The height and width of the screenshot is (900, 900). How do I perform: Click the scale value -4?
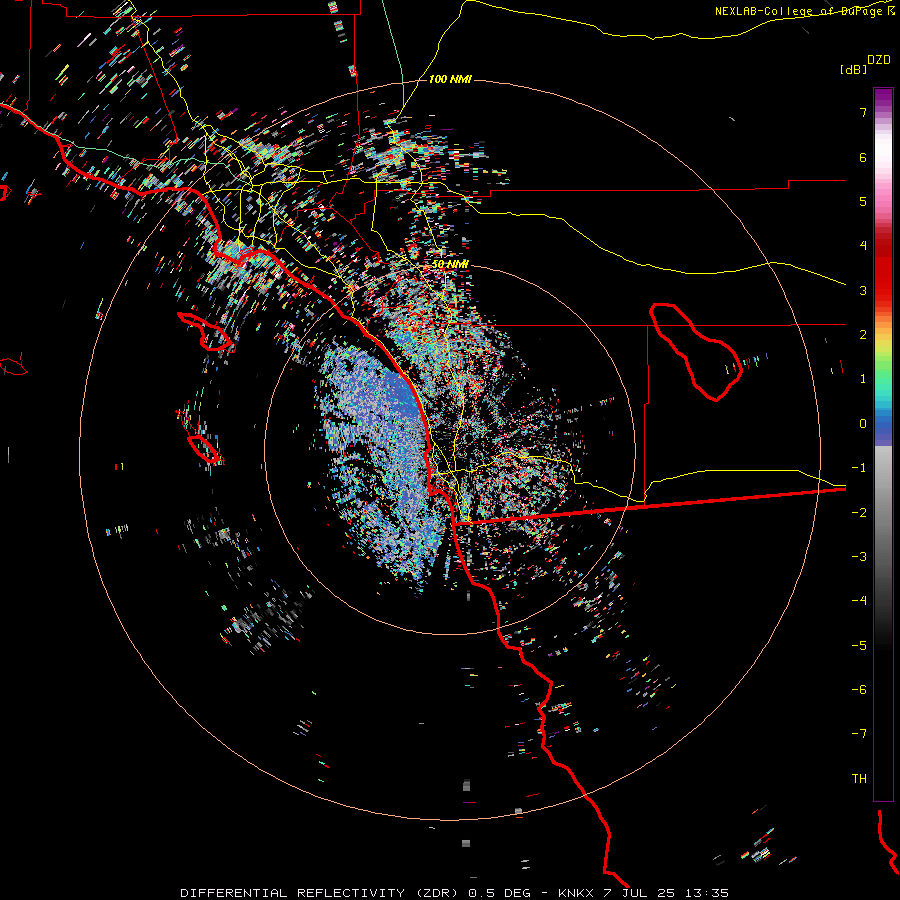859,601
